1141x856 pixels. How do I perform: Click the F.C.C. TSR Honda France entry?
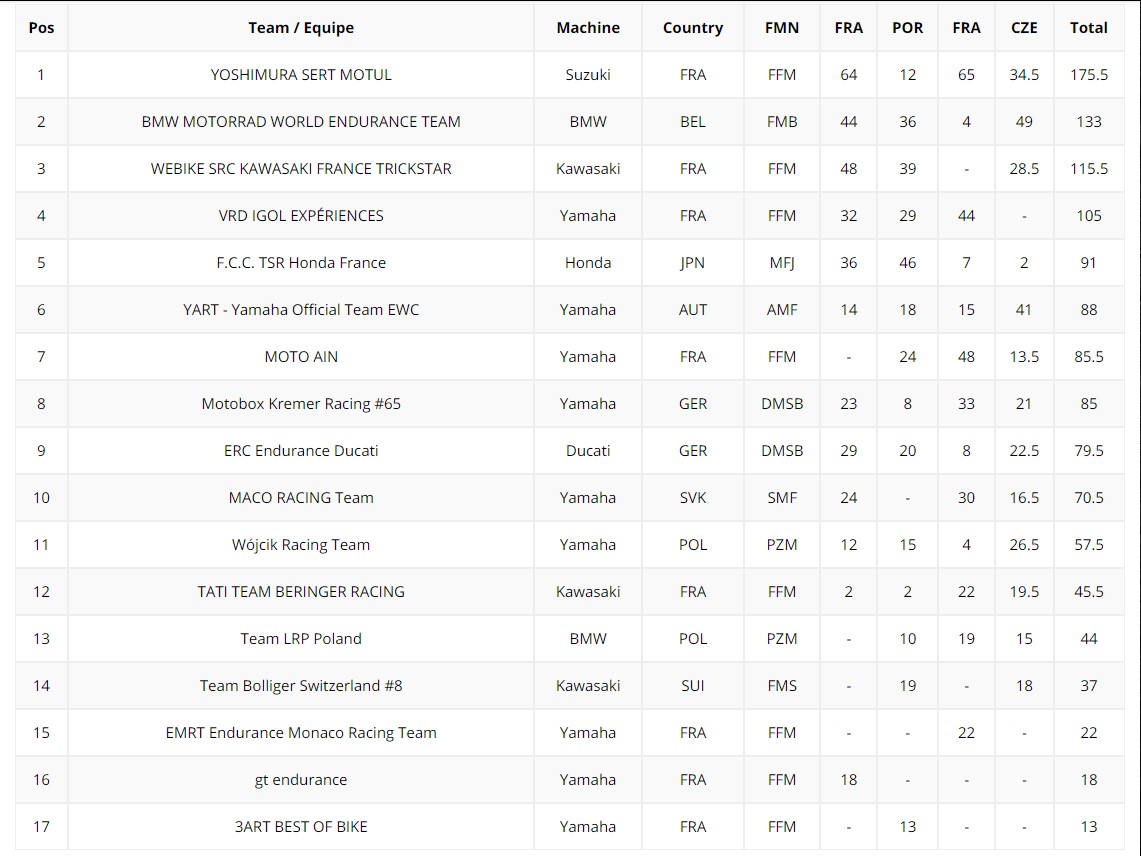pyautogui.click(x=301, y=263)
